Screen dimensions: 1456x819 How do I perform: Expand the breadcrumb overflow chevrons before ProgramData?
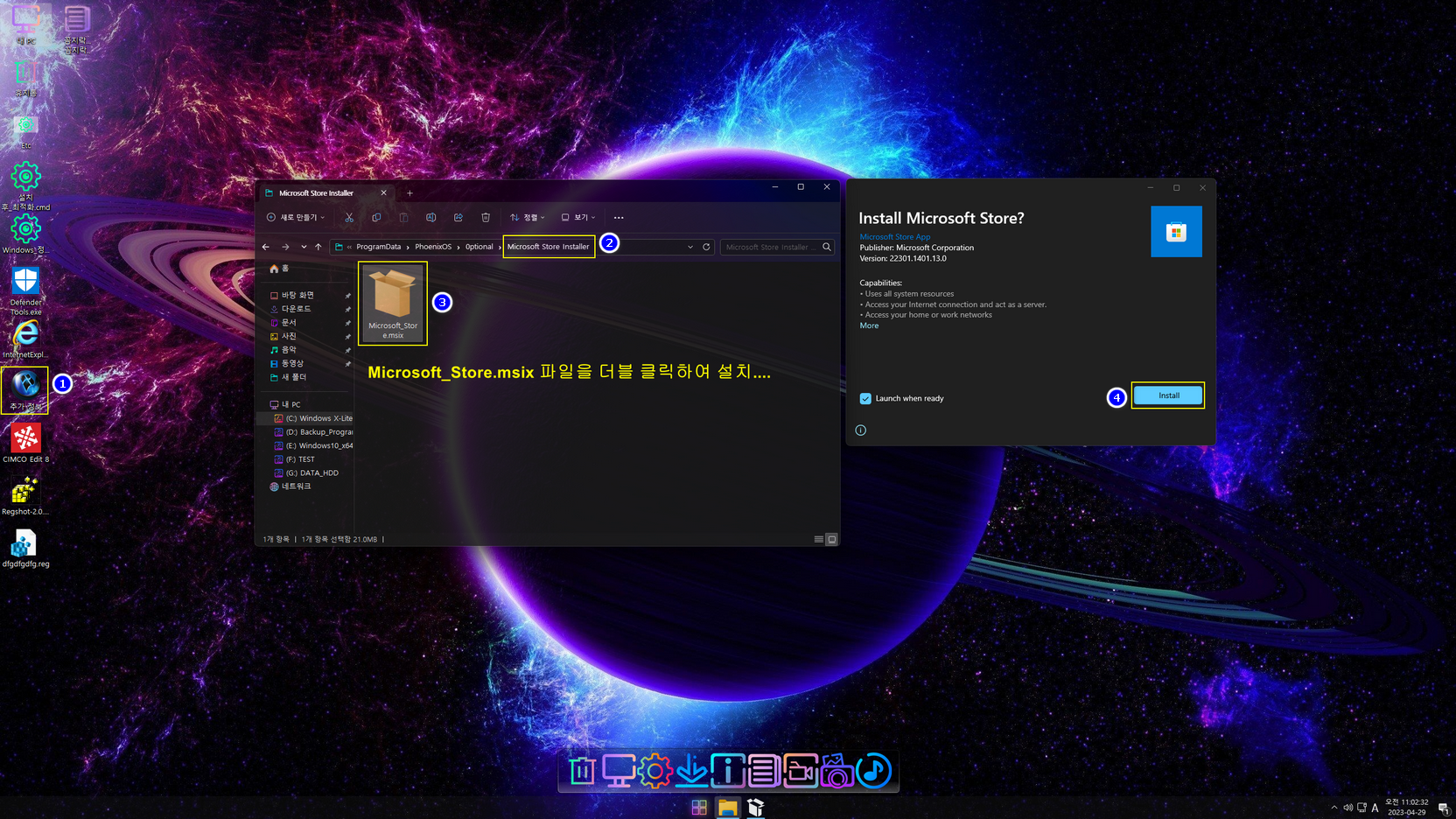tap(349, 247)
